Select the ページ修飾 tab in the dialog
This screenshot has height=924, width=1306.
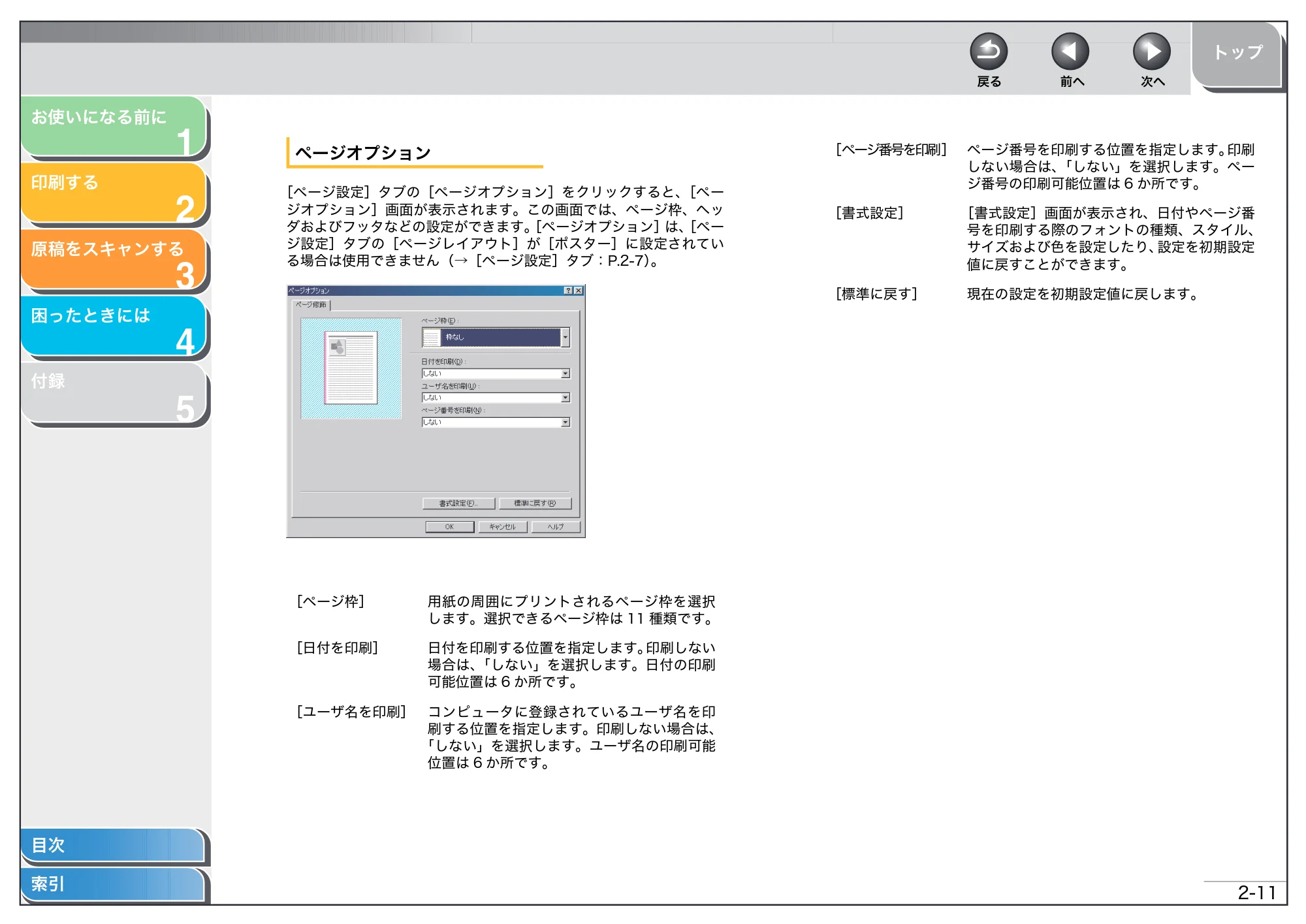(x=311, y=305)
